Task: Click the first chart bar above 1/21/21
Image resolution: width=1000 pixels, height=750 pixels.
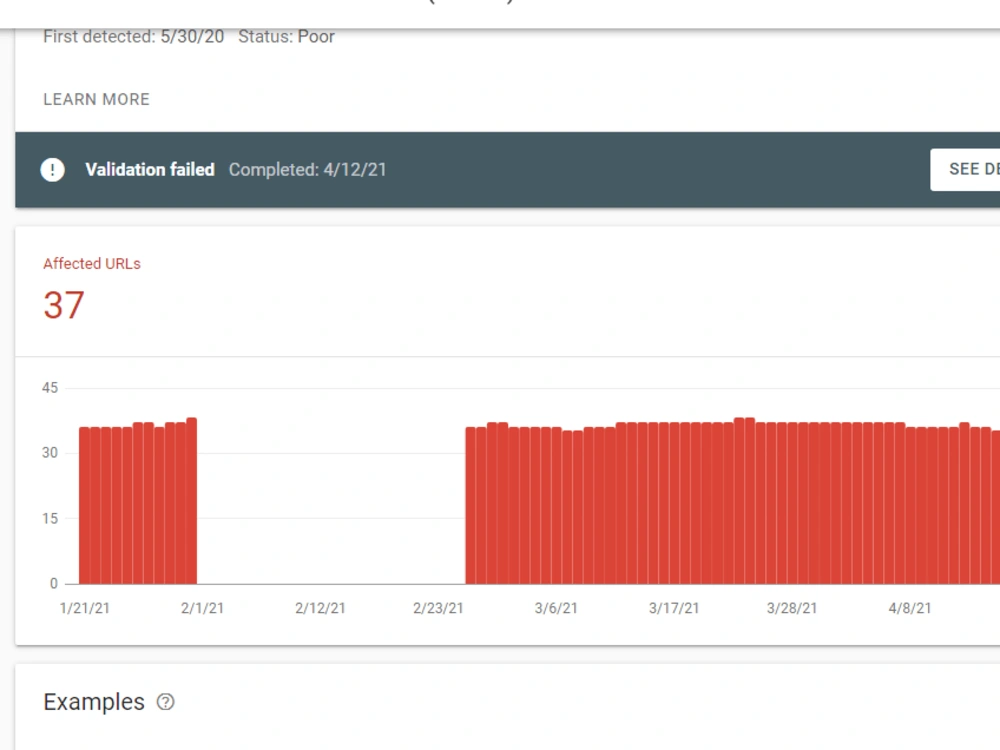Action: click(84, 505)
